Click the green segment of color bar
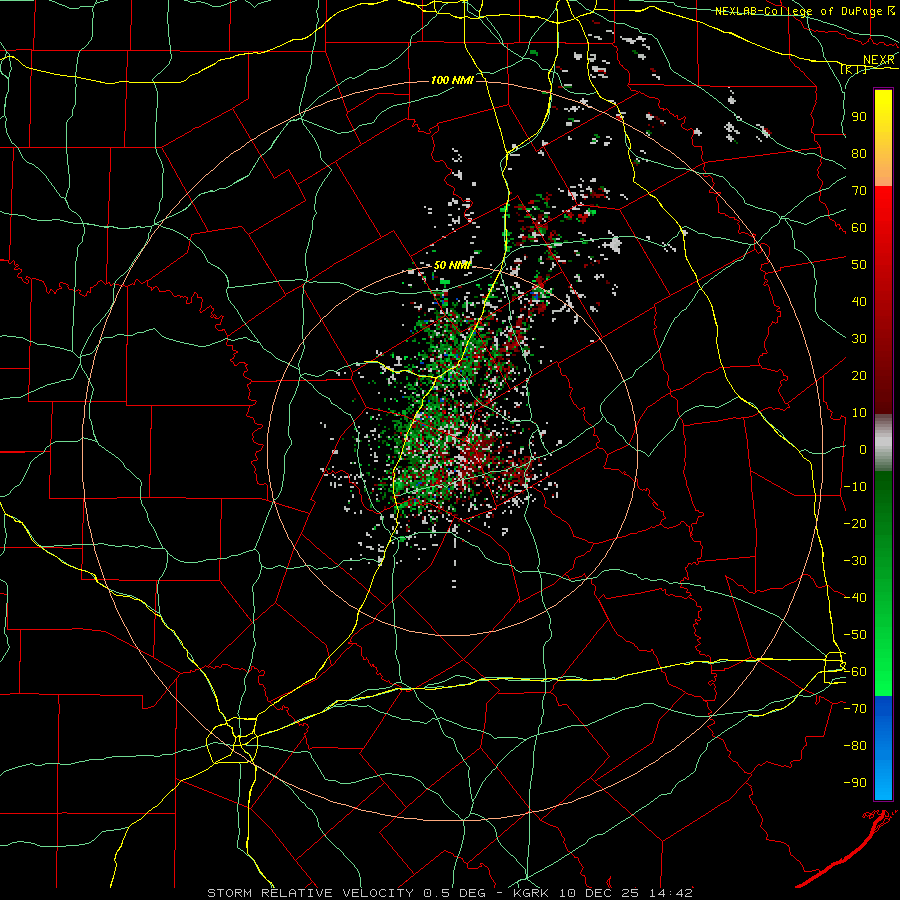This screenshot has width=900, height=900. 883,583
